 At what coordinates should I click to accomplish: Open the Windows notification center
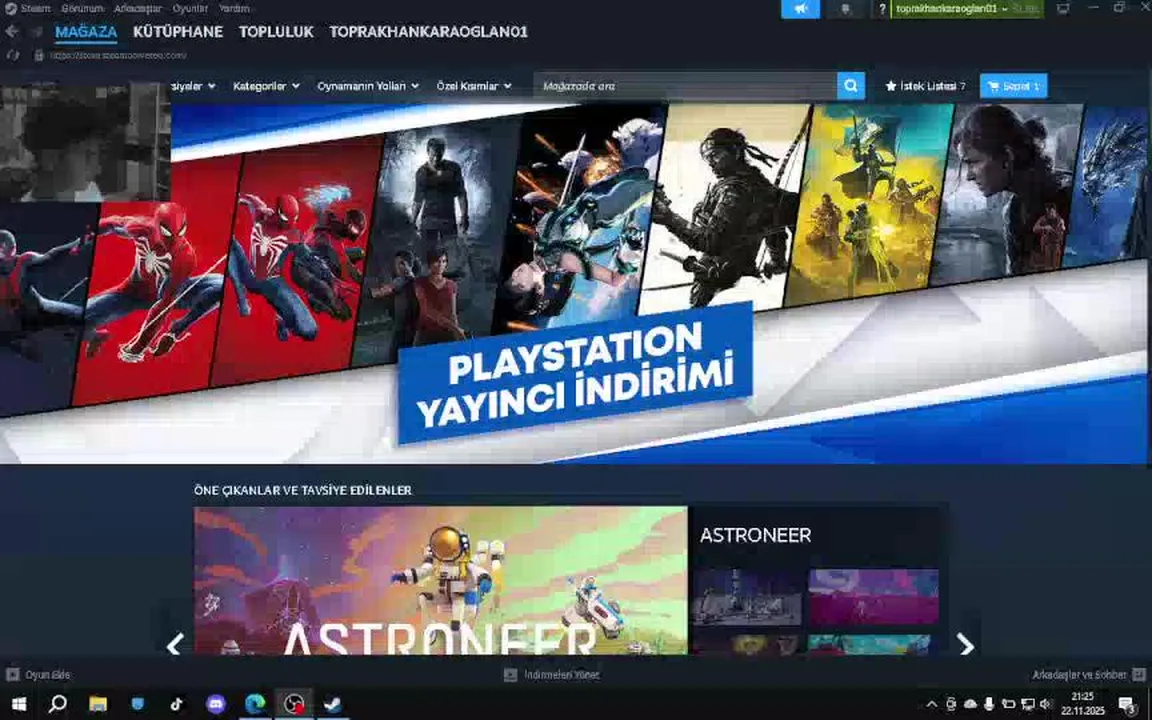[x=1128, y=705]
